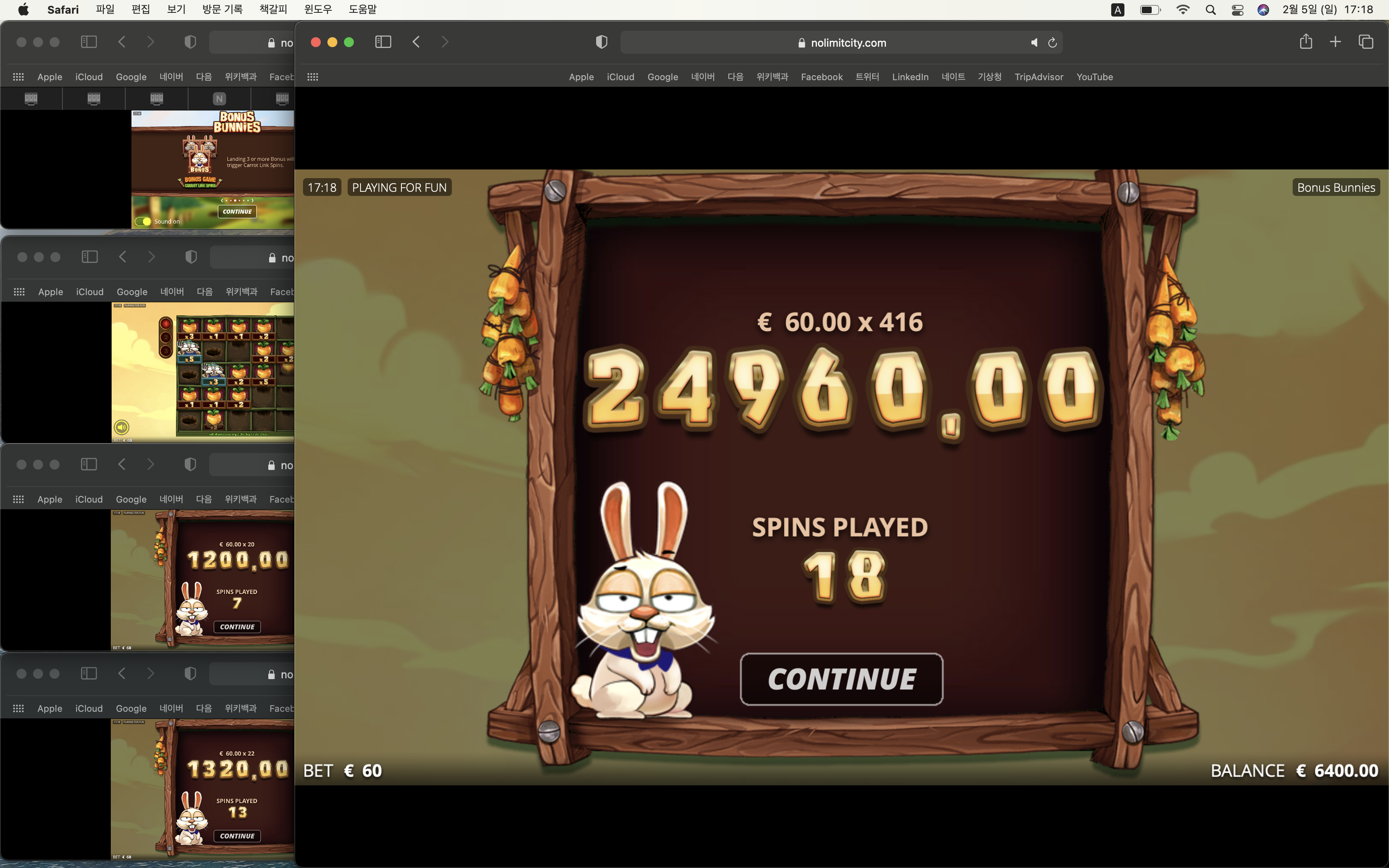
Task: Open the TripAdvisor favorite
Action: click(1039, 77)
